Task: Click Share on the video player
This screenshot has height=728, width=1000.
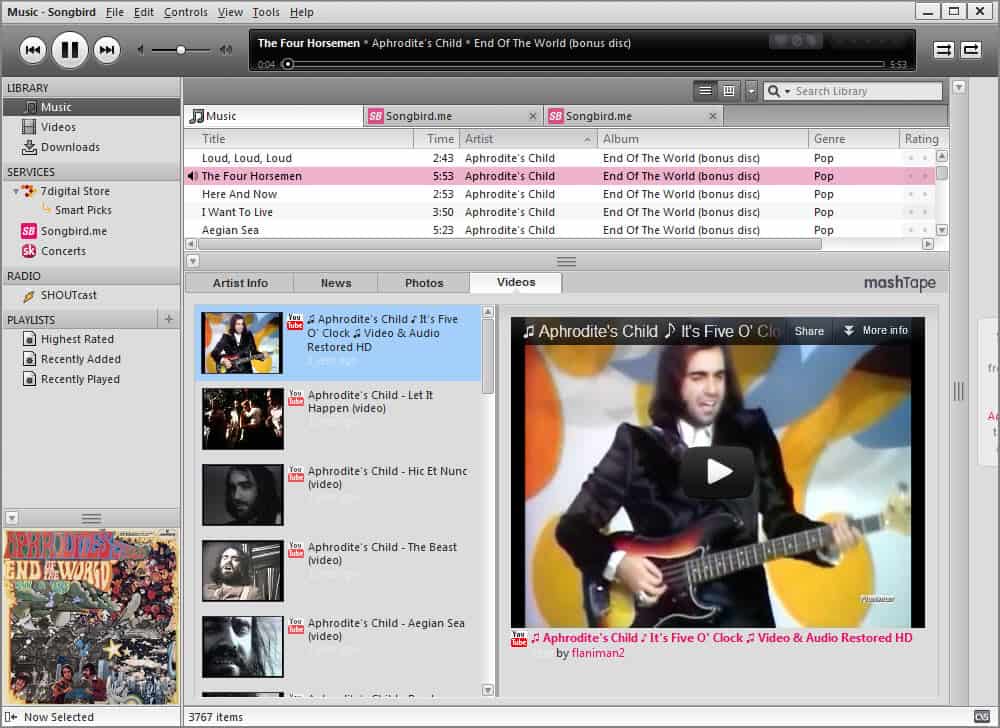Action: pos(809,331)
